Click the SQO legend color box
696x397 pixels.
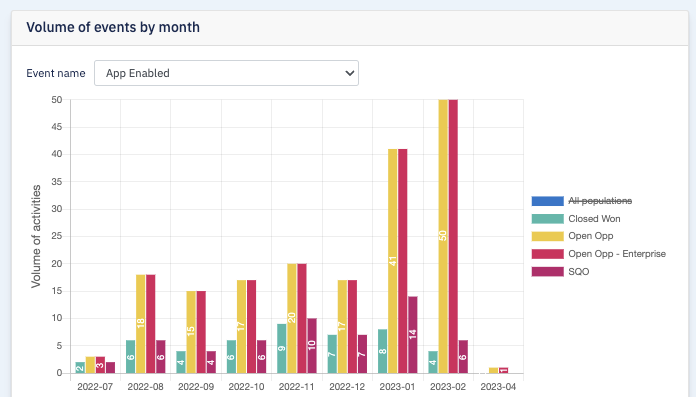click(x=547, y=272)
